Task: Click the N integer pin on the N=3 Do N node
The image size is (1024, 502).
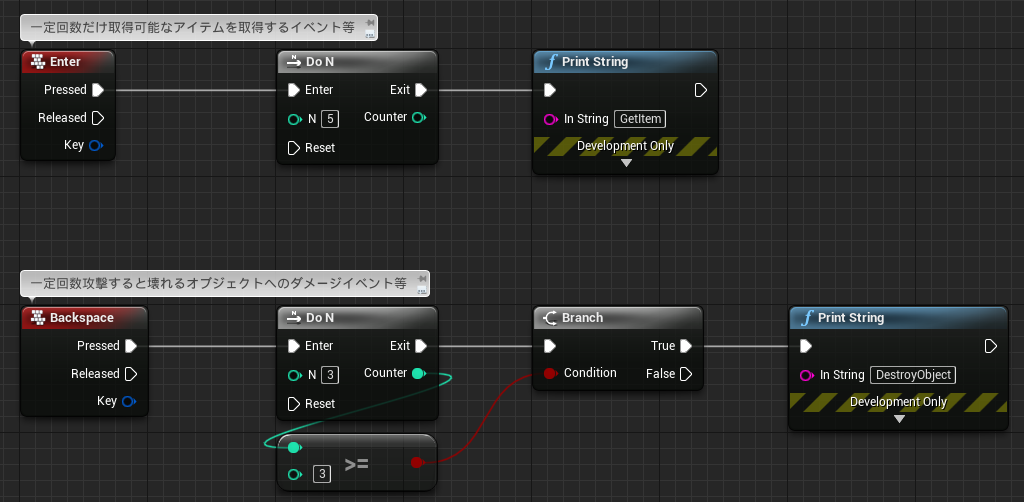Action: click(295, 375)
